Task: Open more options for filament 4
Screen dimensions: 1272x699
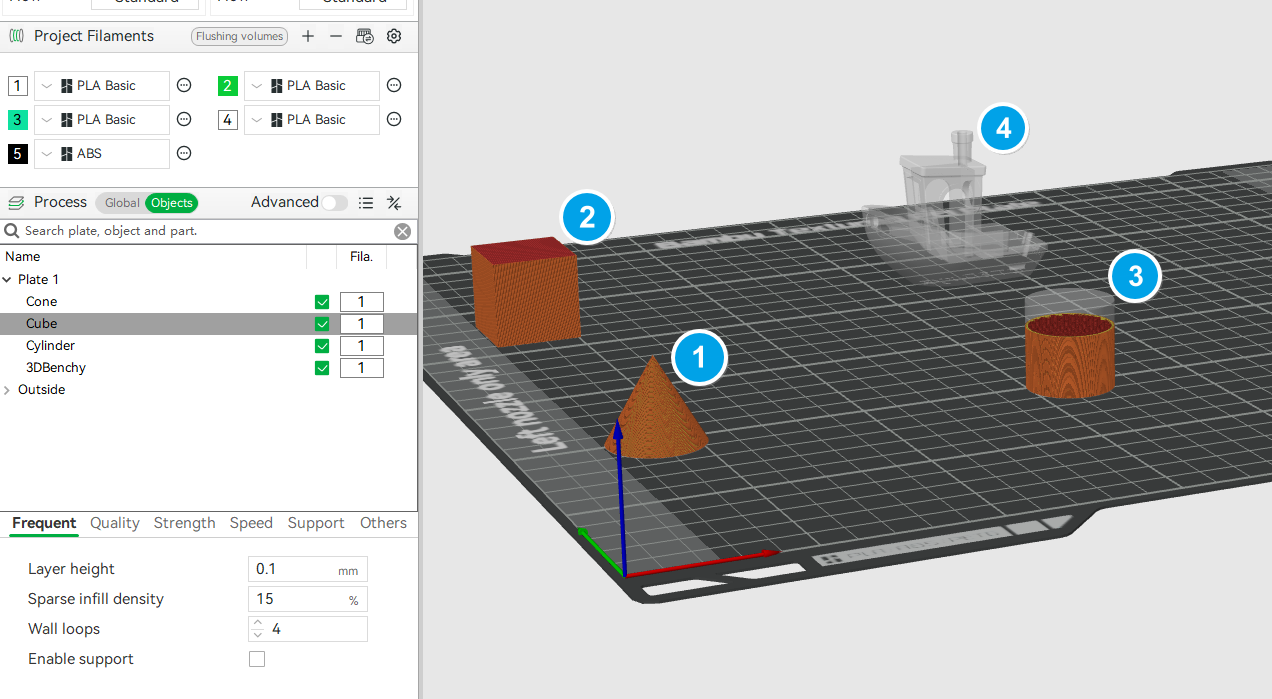Action: point(394,120)
